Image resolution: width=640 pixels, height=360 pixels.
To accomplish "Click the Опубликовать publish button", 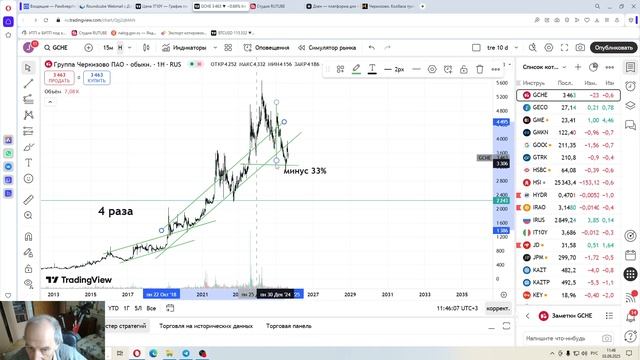I will pyautogui.click(x=613, y=48).
